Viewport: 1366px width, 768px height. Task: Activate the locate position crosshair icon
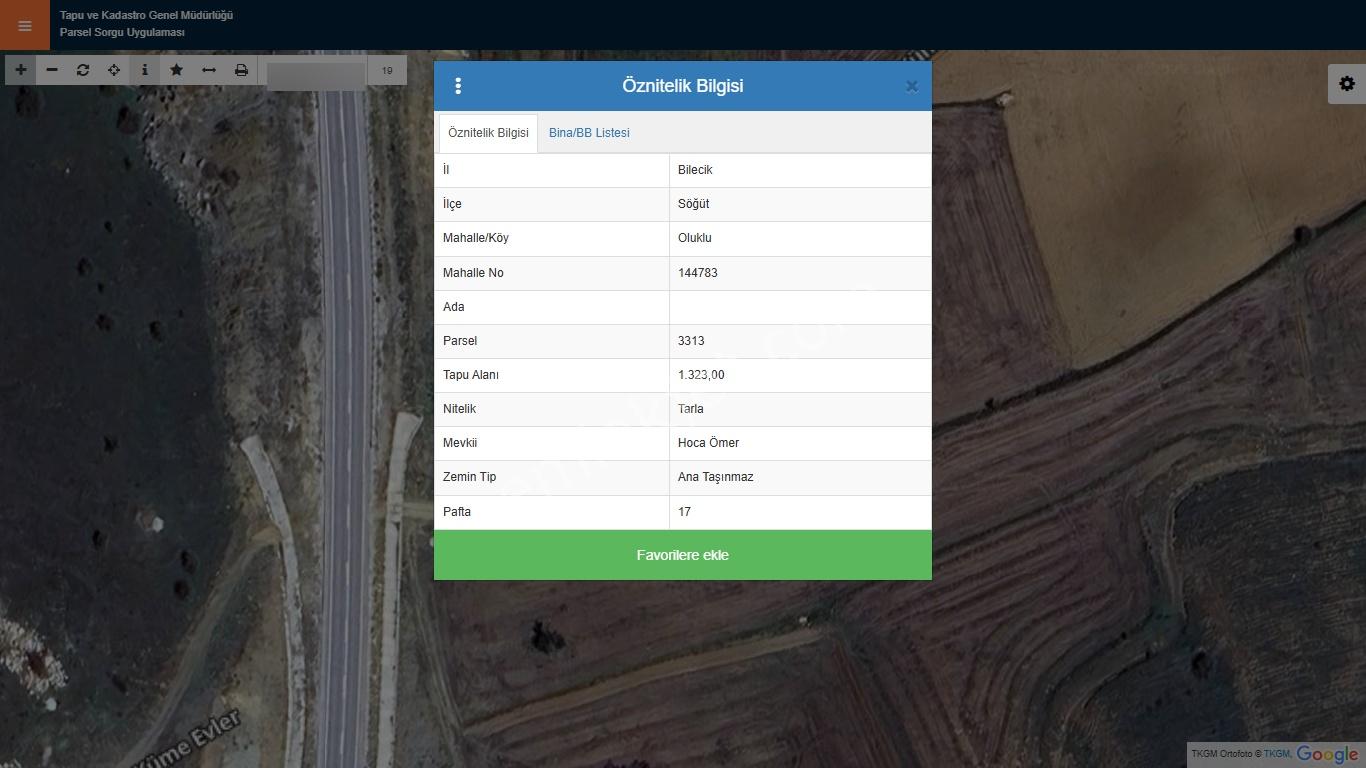click(114, 70)
